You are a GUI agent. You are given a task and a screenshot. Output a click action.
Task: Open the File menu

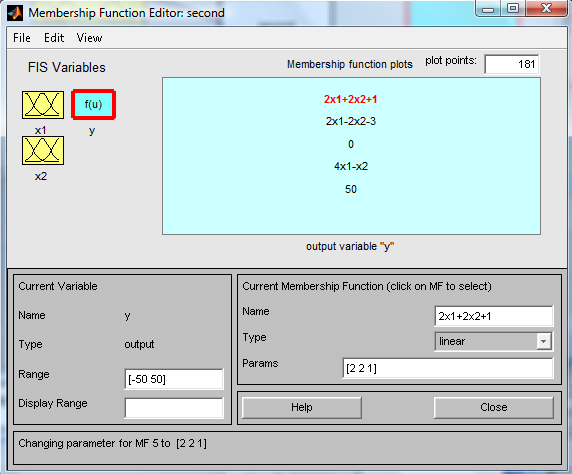pos(22,38)
